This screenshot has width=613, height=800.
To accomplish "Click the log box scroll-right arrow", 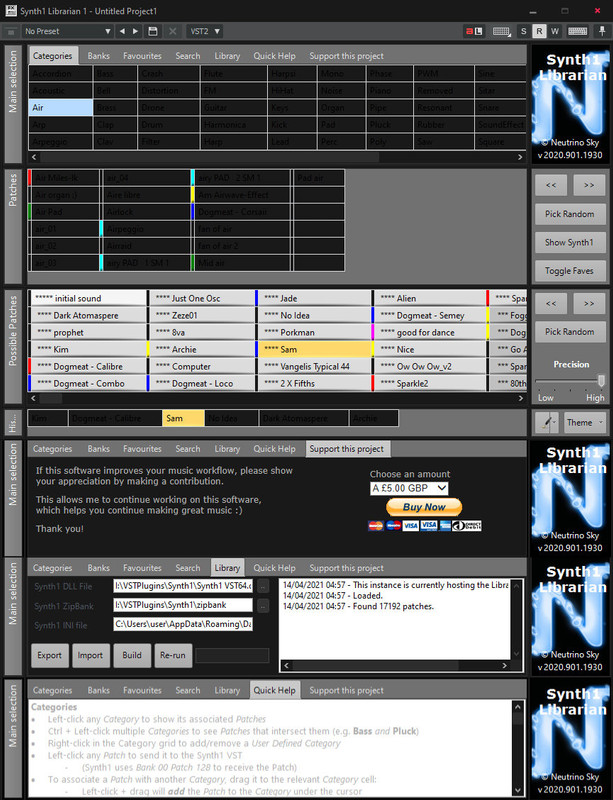I will pos(504,665).
